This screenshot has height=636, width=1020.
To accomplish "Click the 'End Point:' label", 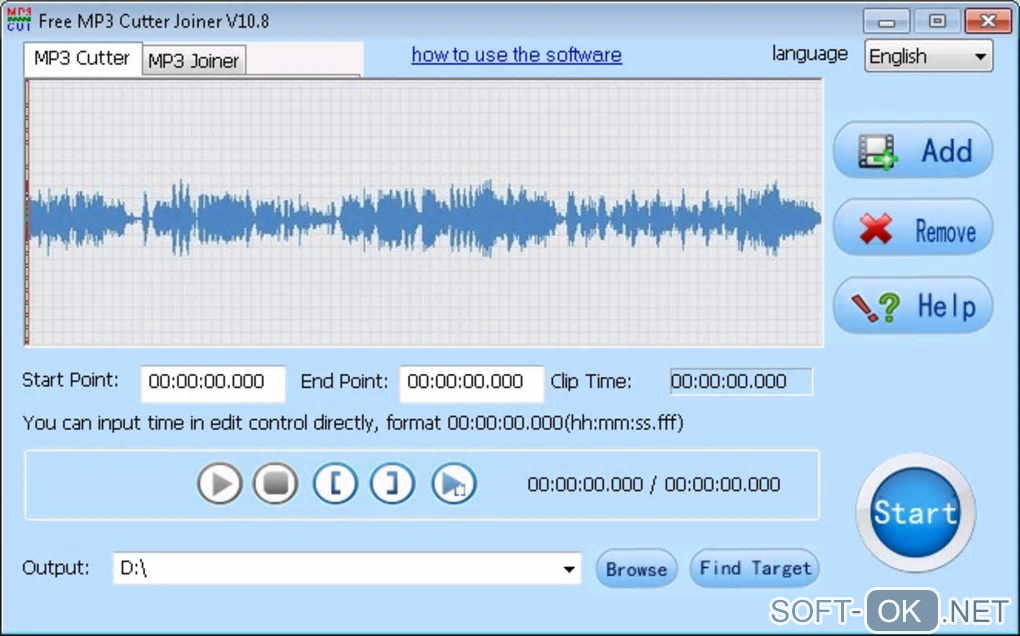I will point(344,381).
